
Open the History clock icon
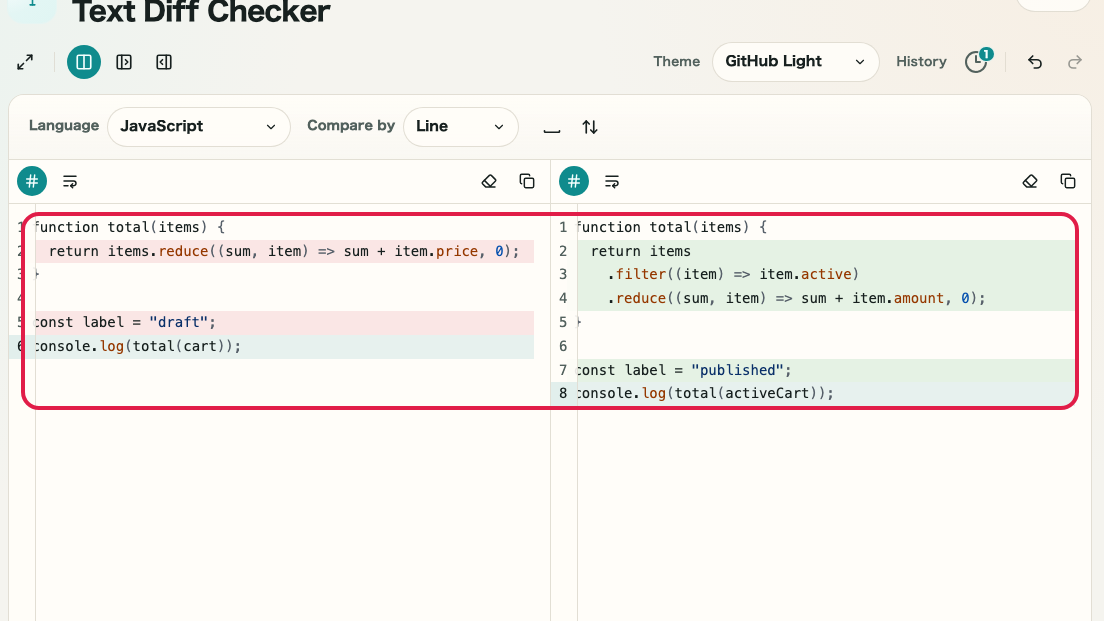976,62
